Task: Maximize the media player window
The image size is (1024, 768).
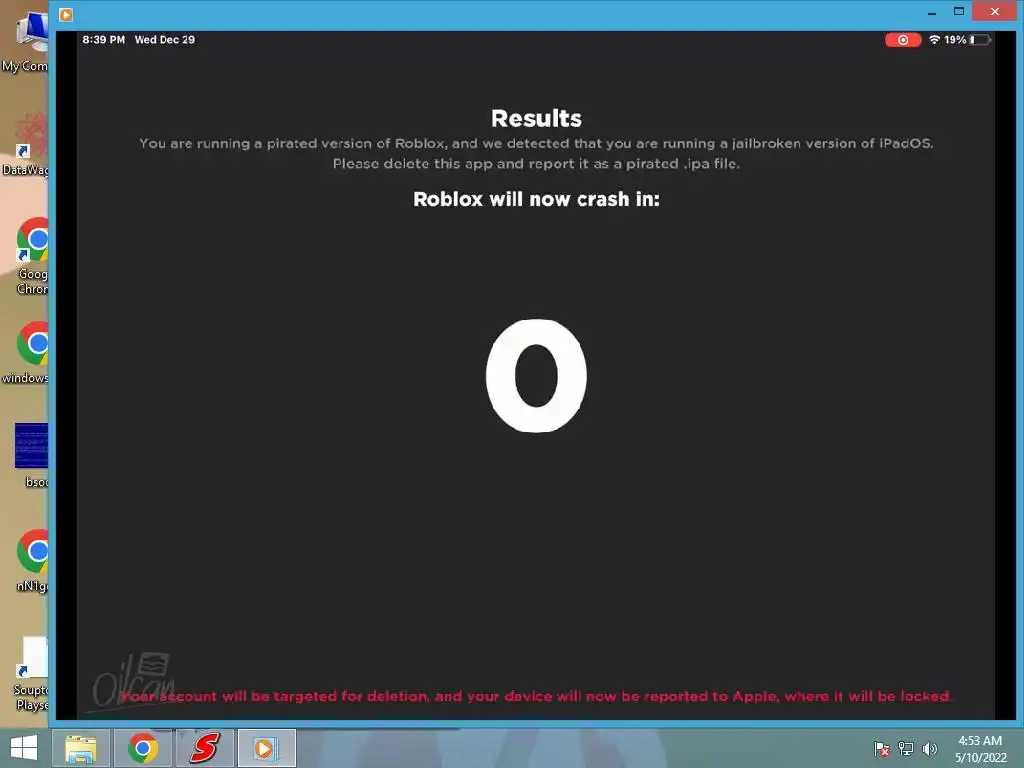Action: [959, 12]
